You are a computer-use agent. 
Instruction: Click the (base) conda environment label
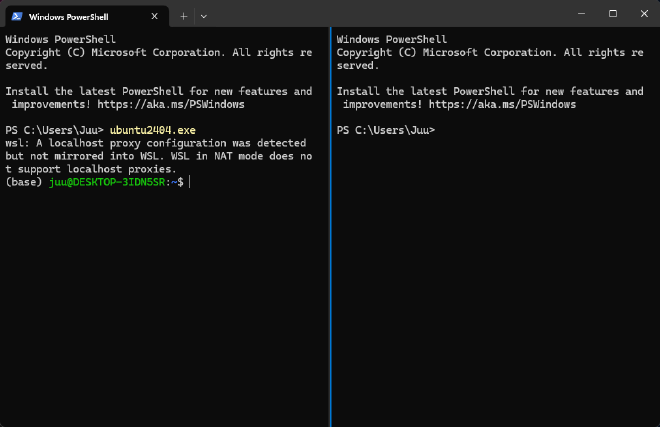point(24,182)
